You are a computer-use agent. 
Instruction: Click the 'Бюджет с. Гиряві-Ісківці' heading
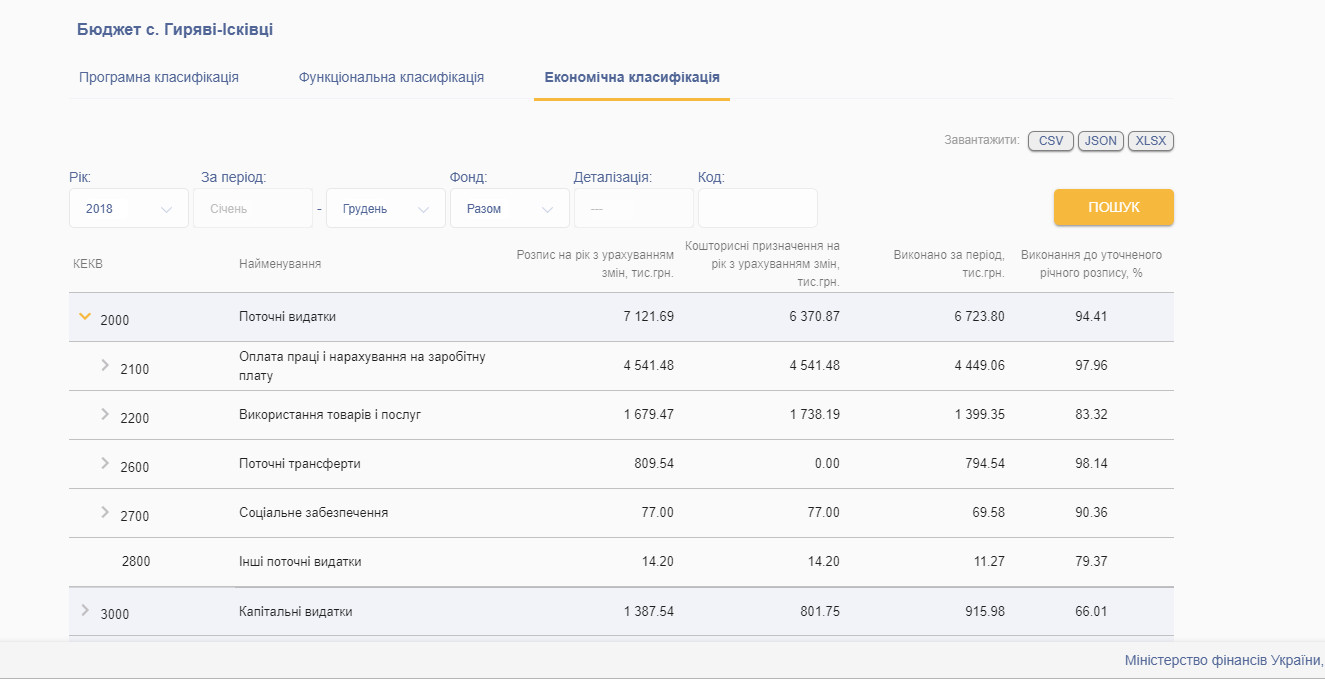point(175,30)
